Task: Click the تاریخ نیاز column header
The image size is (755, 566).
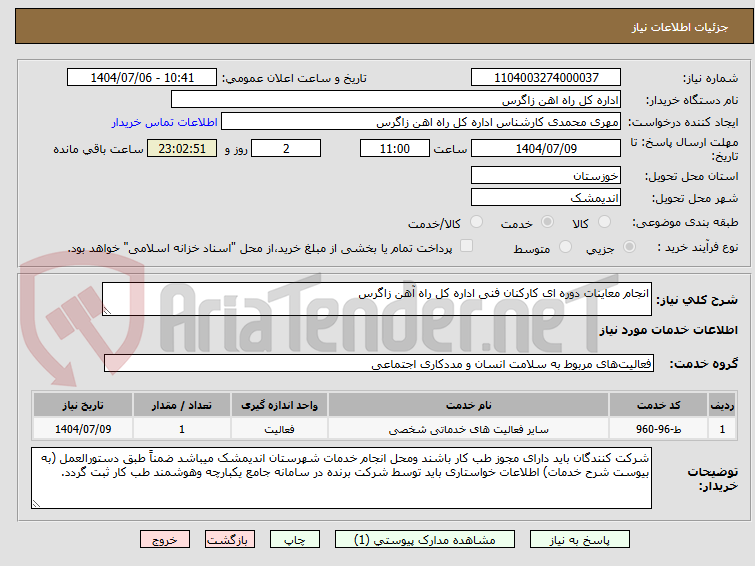Action: coord(83,405)
